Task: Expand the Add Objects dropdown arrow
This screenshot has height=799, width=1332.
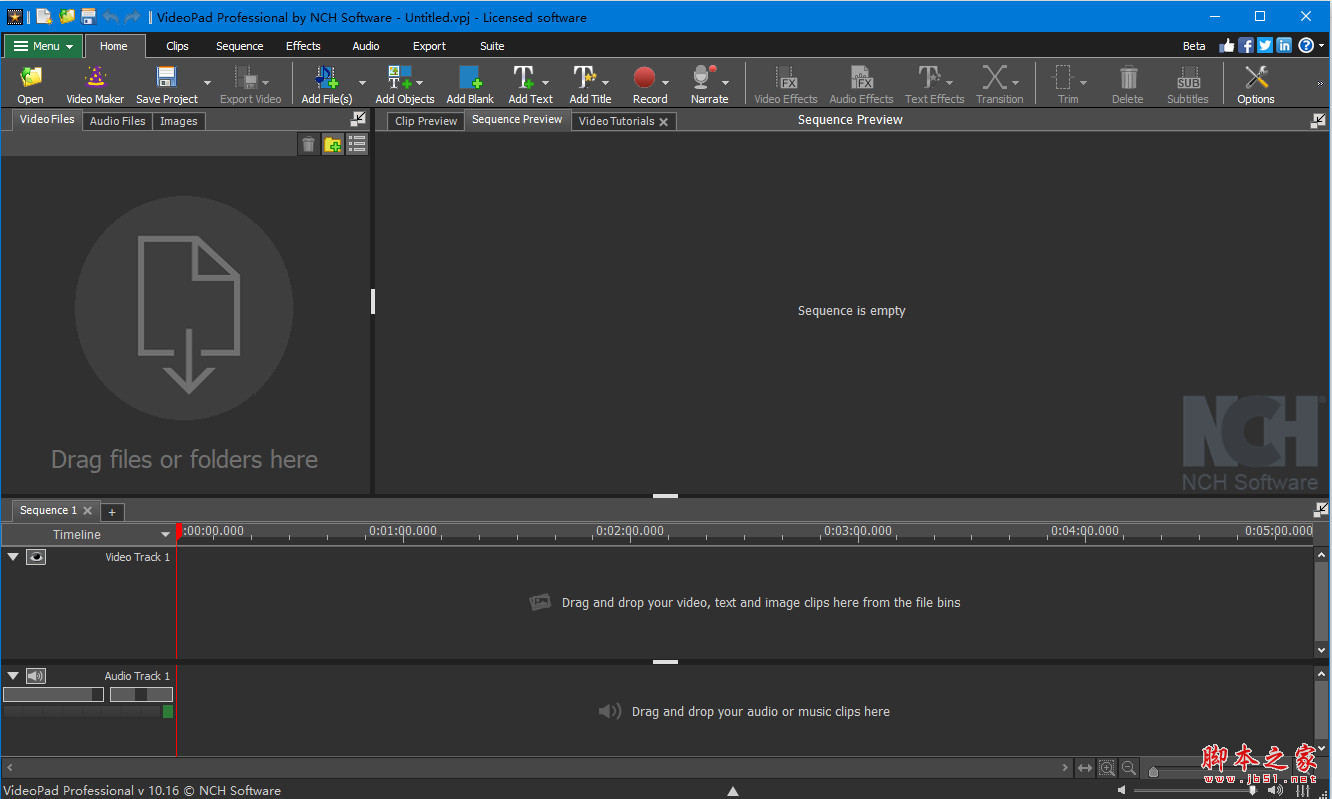Action: 419,83
